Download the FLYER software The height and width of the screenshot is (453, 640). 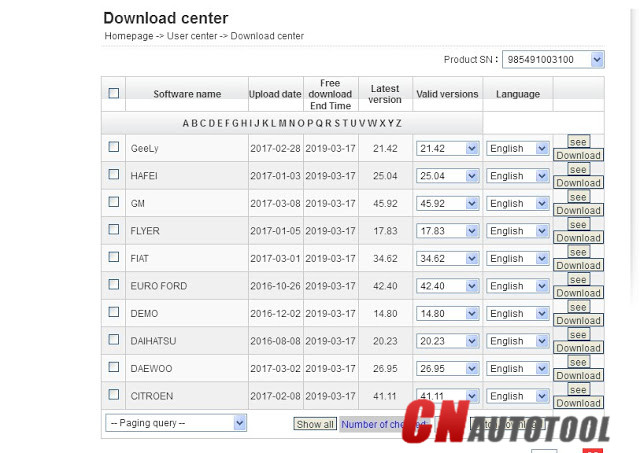click(578, 238)
